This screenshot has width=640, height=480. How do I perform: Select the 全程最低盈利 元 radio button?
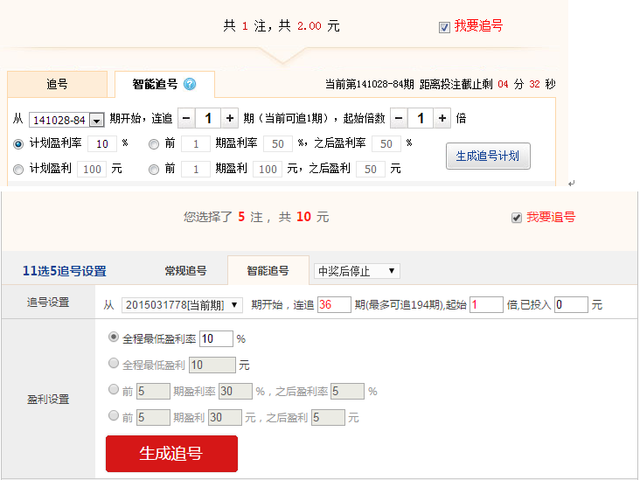pyautogui.click(x=113, y=363)
